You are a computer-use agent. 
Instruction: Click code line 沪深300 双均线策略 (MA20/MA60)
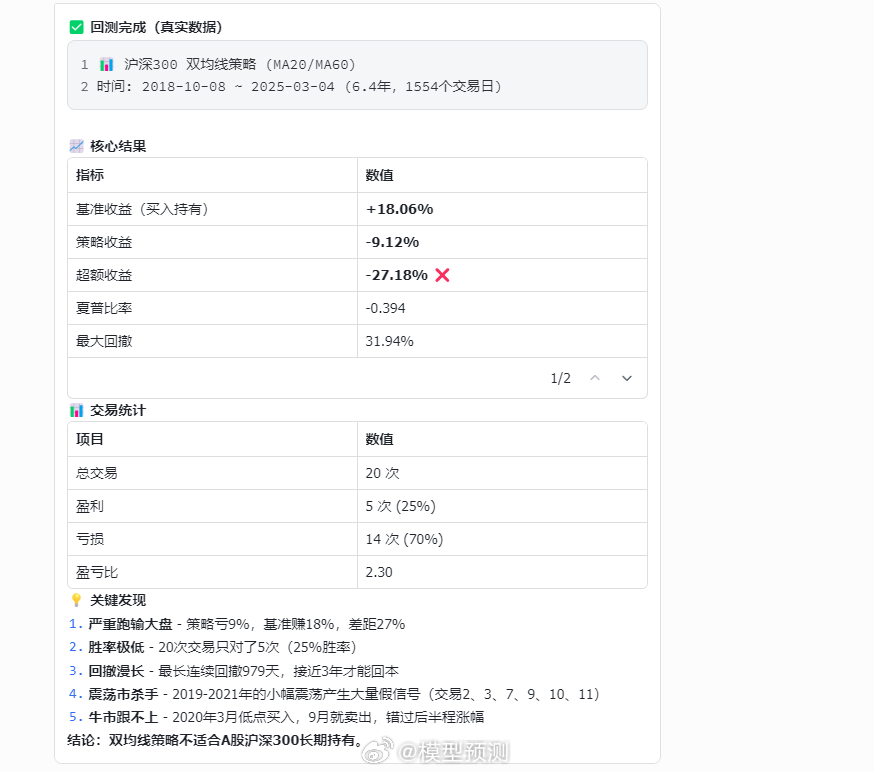click(x=240, y=65)
